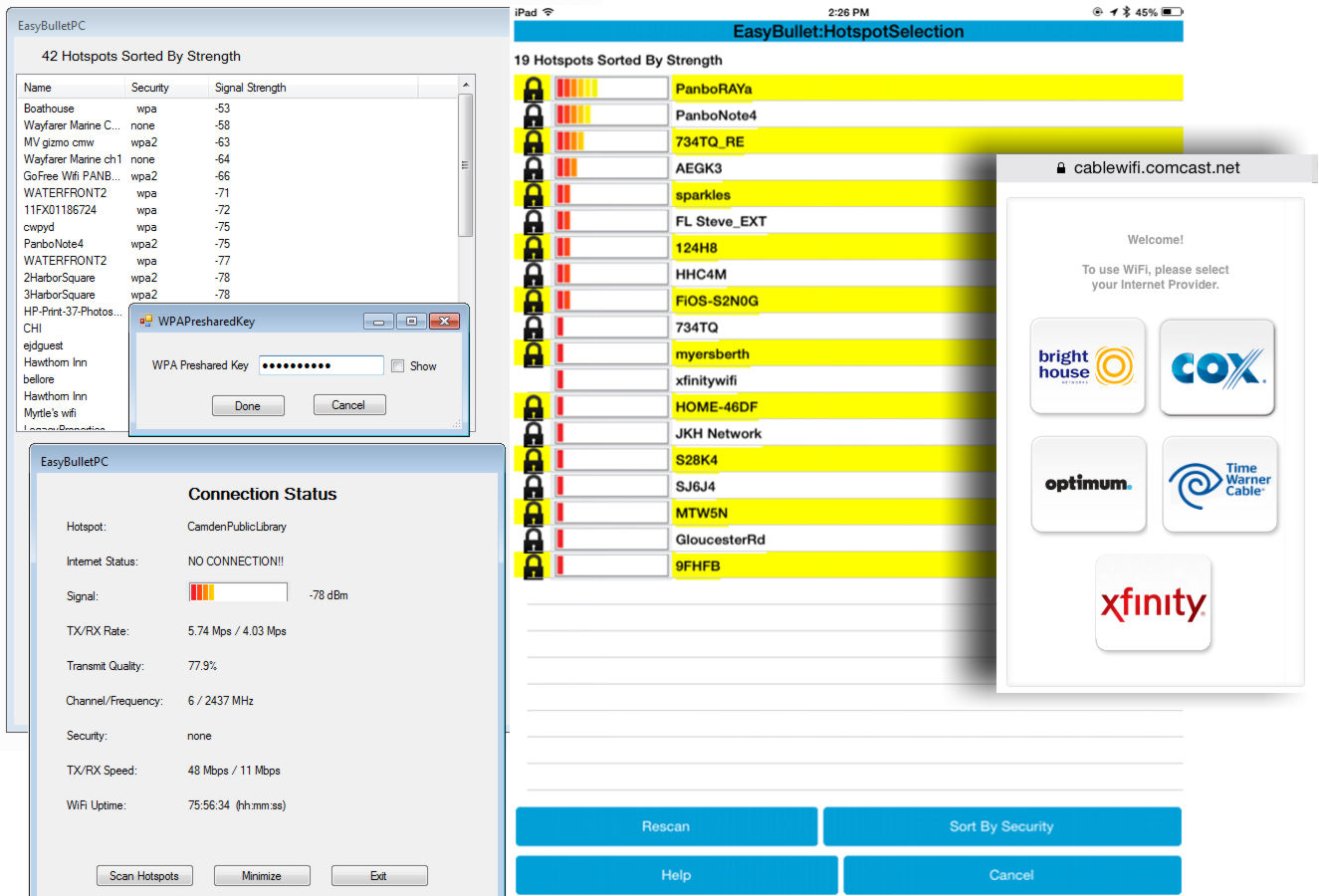Choose Bright House Networks provider logo
The width and height of the screenshot is (1319, 896).
1087,365
